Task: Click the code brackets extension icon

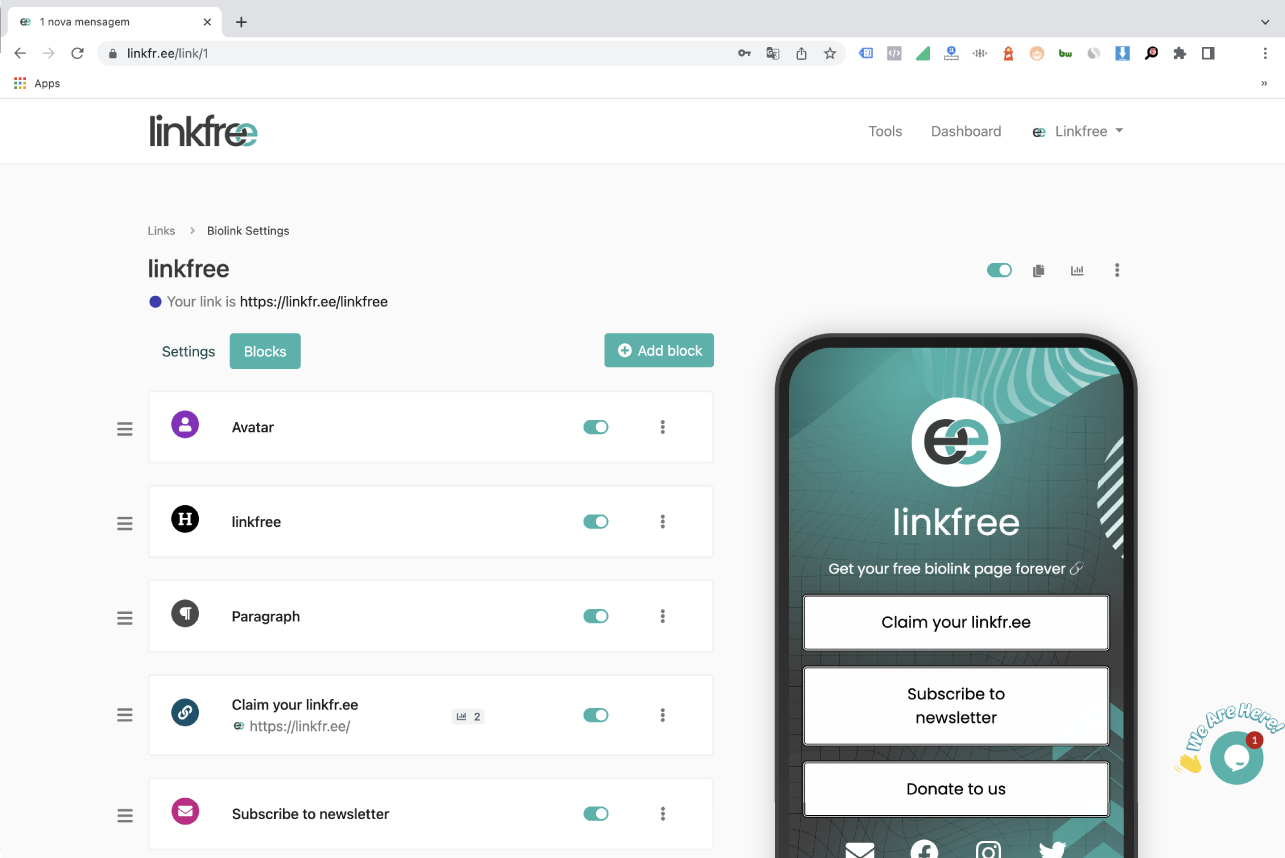Action: click(894, 54)
